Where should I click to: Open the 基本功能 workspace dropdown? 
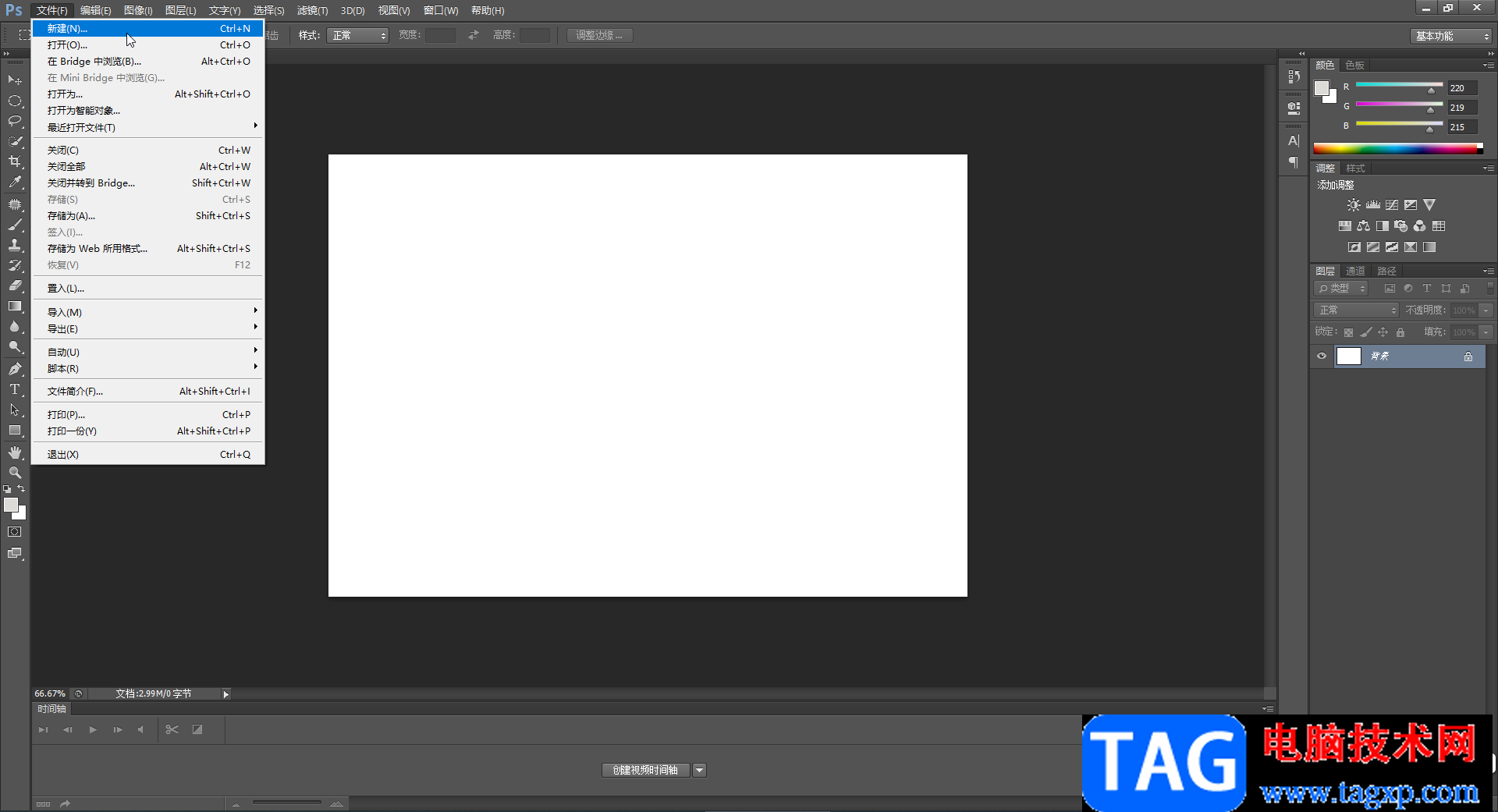coord(1451,36)
